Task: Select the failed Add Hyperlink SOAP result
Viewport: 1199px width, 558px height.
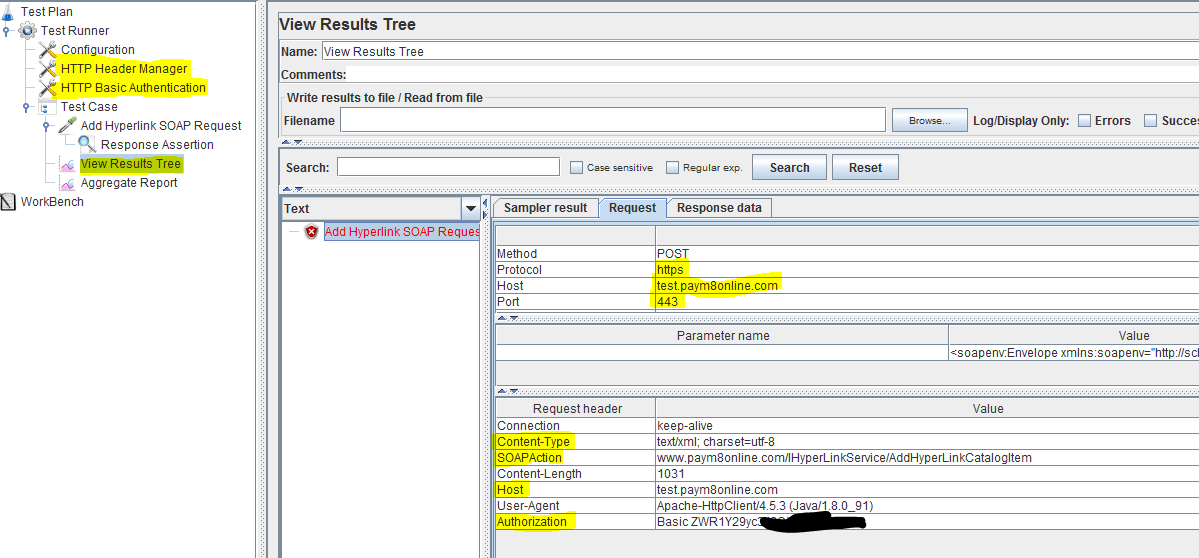Action: [x=402, y=232]
